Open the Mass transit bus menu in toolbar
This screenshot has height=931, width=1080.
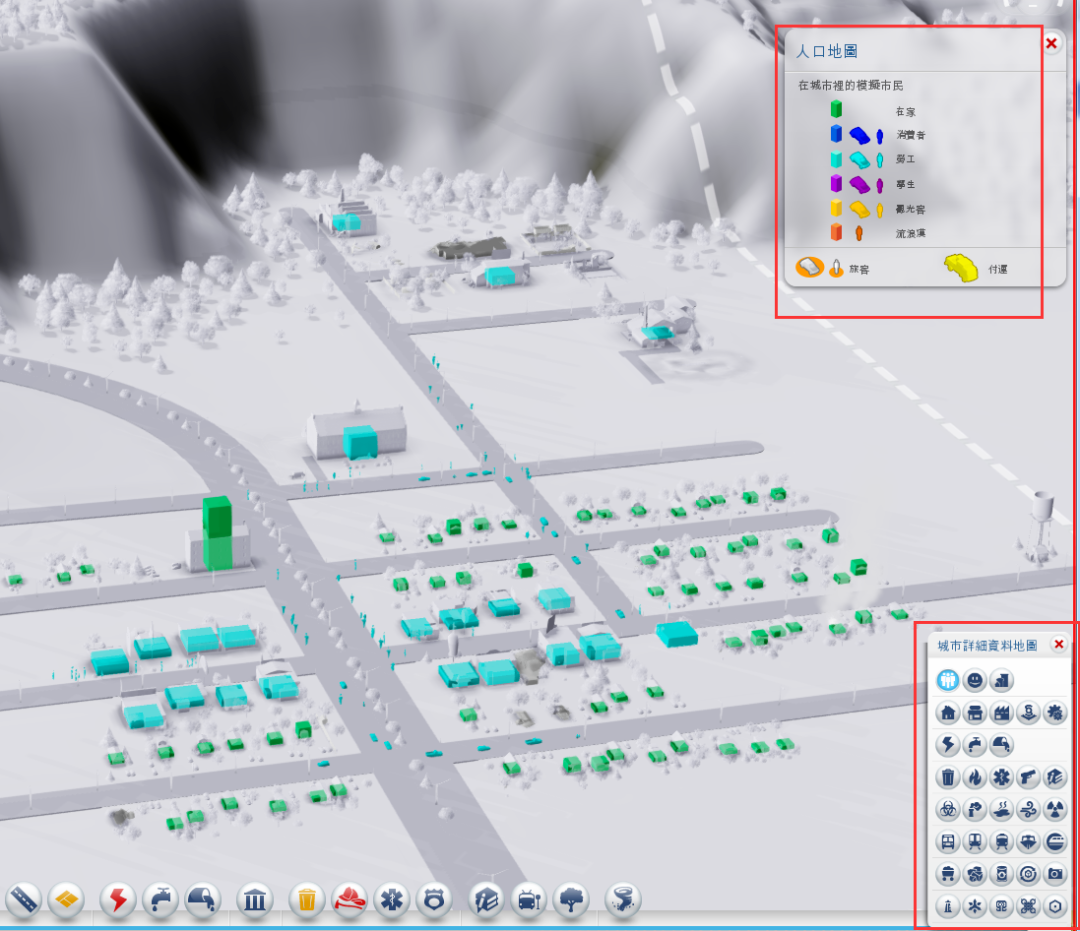pyautogui.click(x=528, y=899)
